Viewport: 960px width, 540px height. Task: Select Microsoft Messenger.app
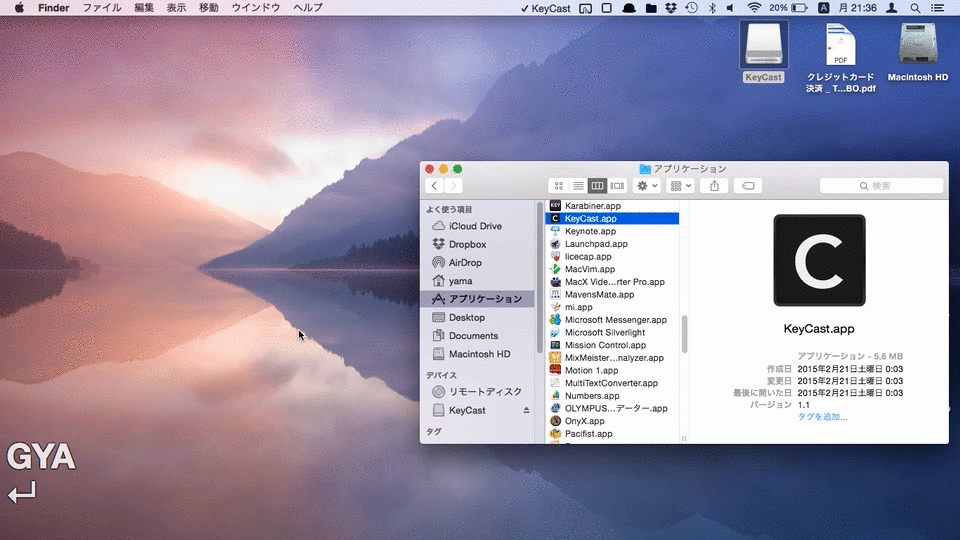point(612,320)
